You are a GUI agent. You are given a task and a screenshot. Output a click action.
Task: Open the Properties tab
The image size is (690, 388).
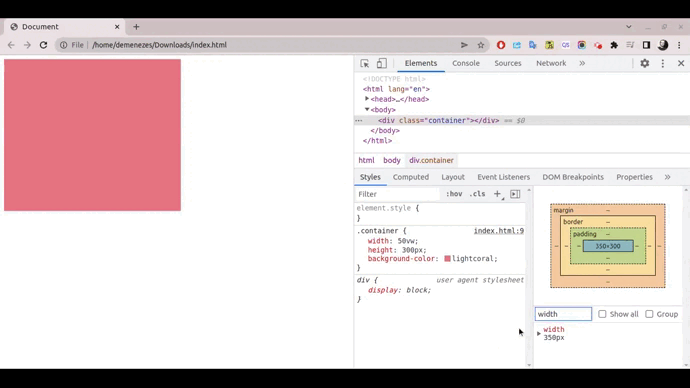634,177
